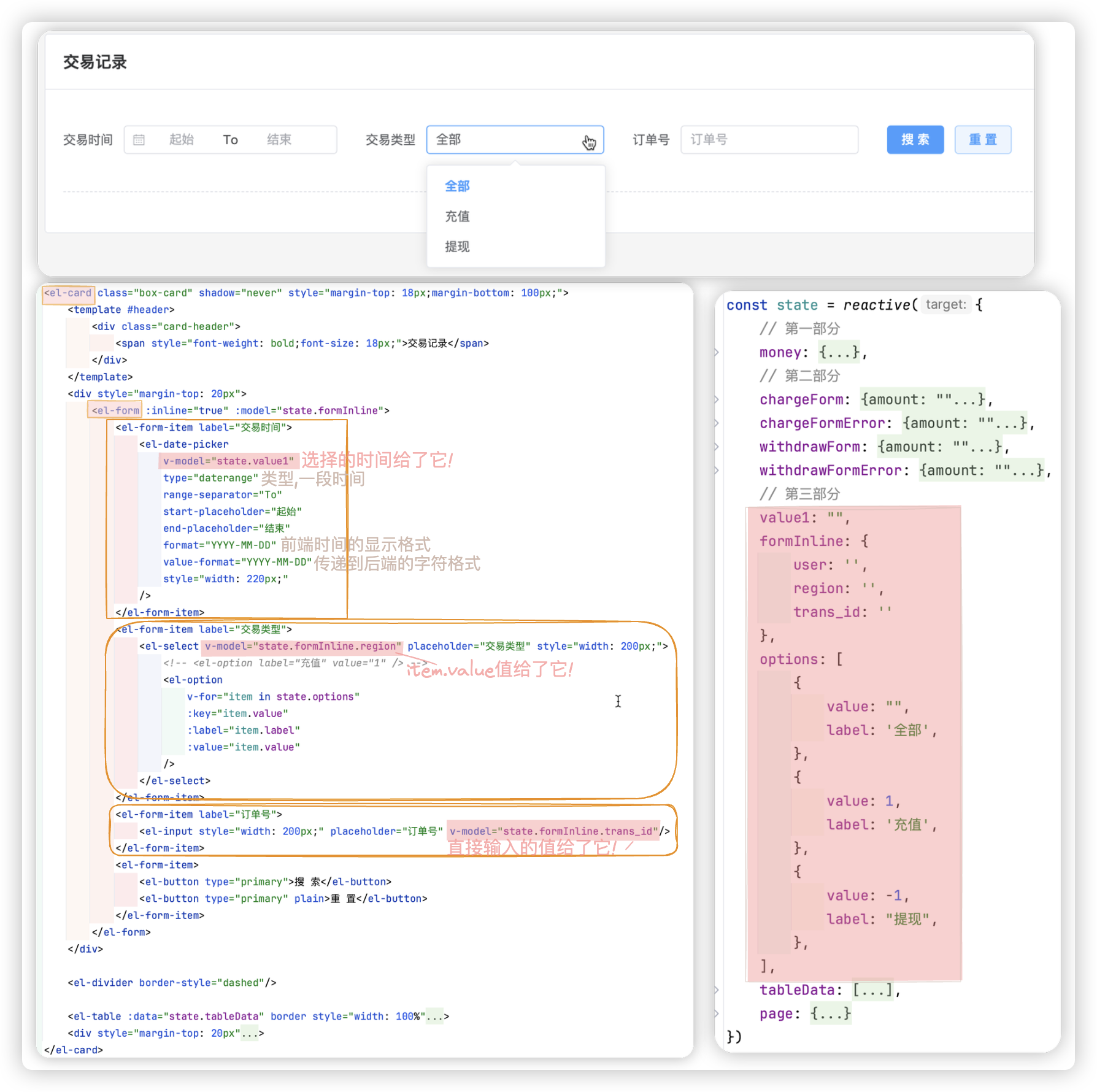Click the 结束 end date field
Viewport: 1097px width, 1092px height.
(279, 140)
